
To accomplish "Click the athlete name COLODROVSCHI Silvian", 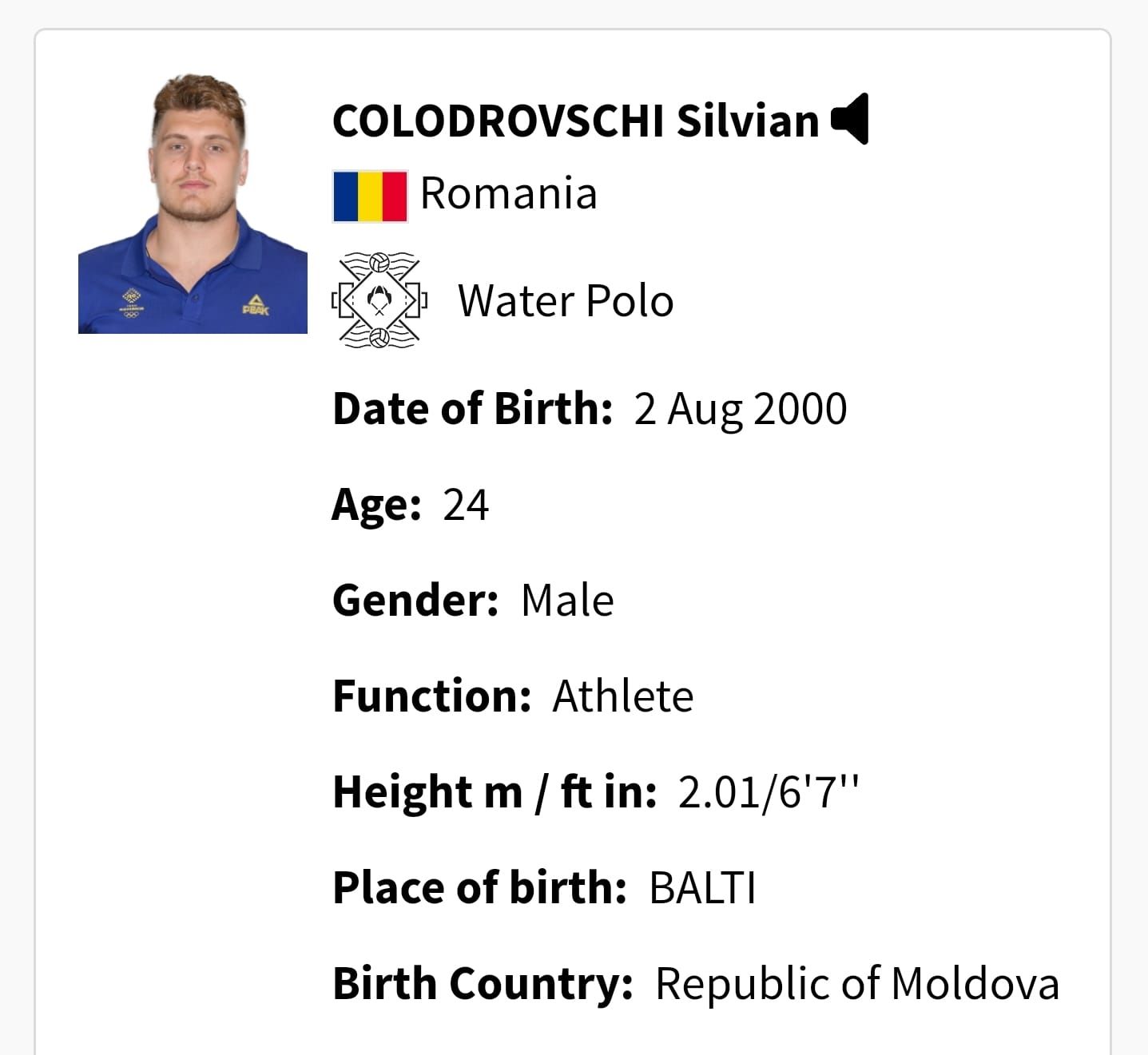I will pyautogui.click(x=575, y=121).
